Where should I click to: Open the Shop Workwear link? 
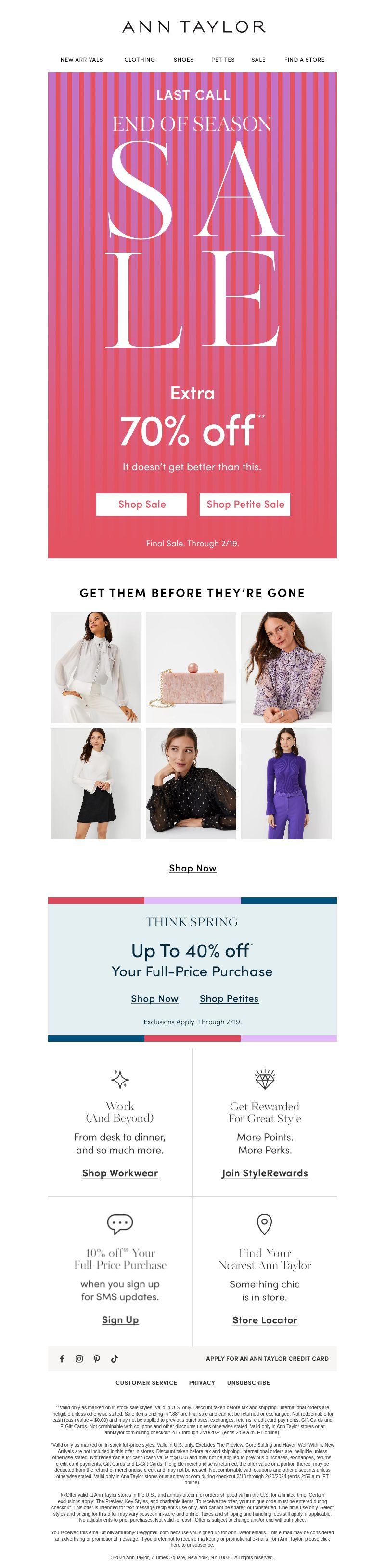[120, 1173]
